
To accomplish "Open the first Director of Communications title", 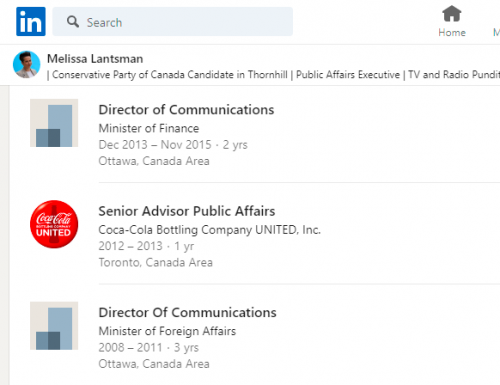I will (186, 110).
